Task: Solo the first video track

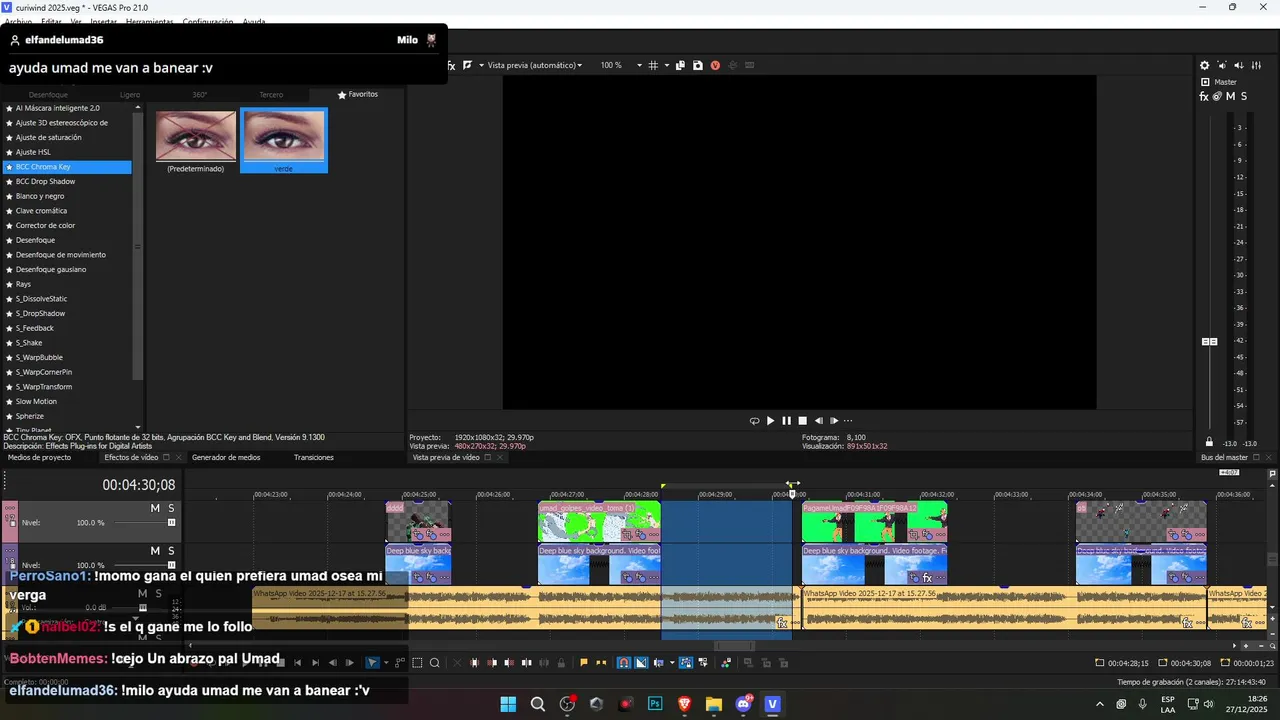Action: point(171,508)
